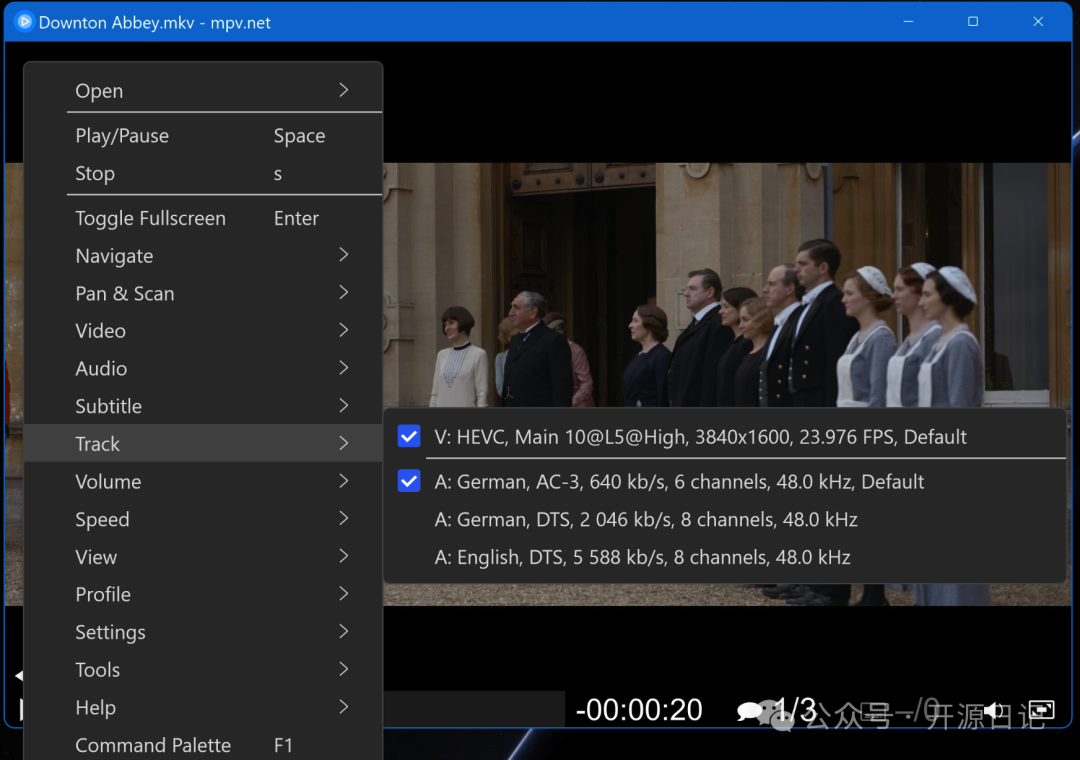Image resolution: width=1080 pixels, height=760 pixels.
Task: Expand the Audio submenu arrow
Action: tap(344, 368)
